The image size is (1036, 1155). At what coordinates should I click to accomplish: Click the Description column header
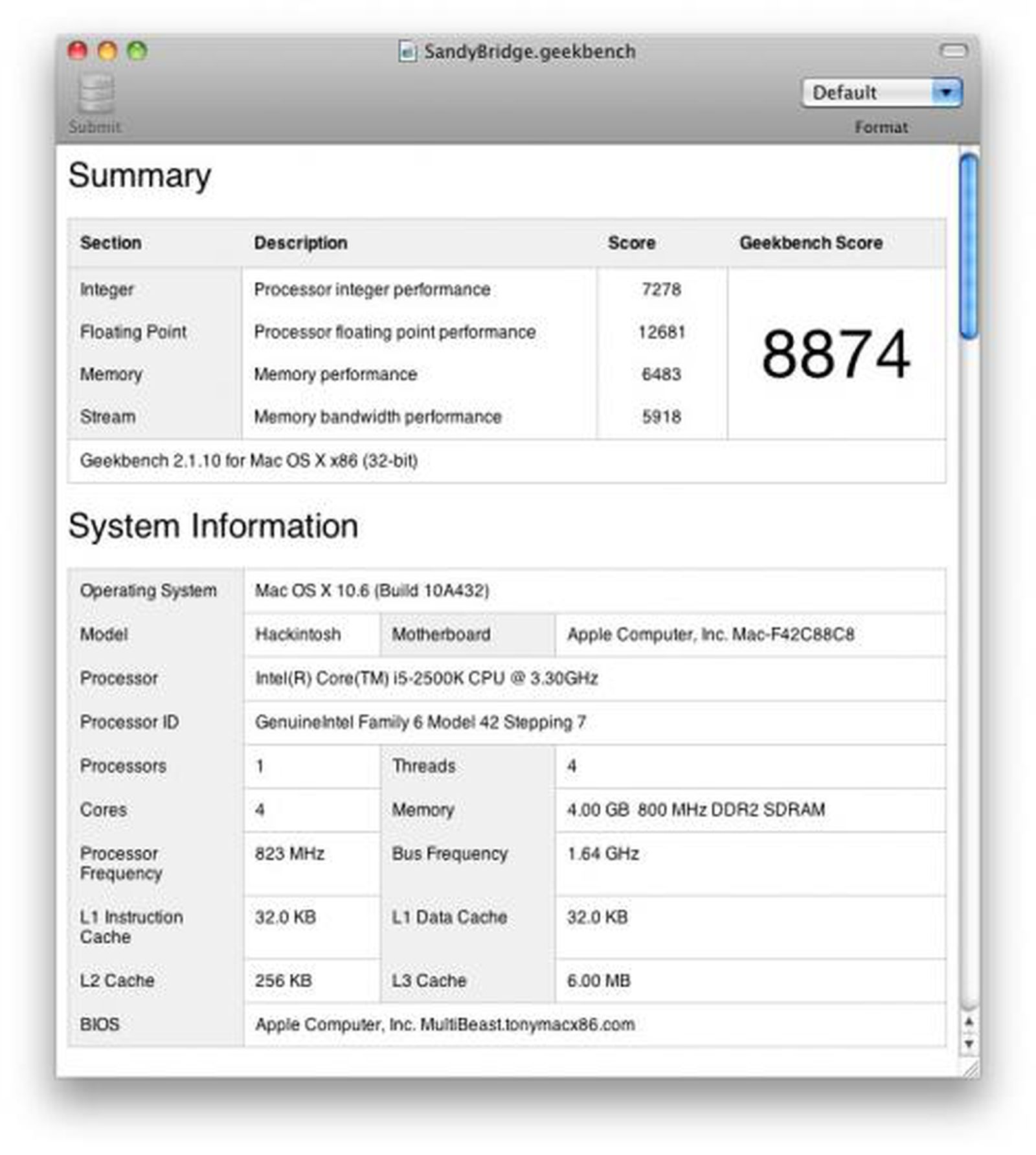[300, 243]
